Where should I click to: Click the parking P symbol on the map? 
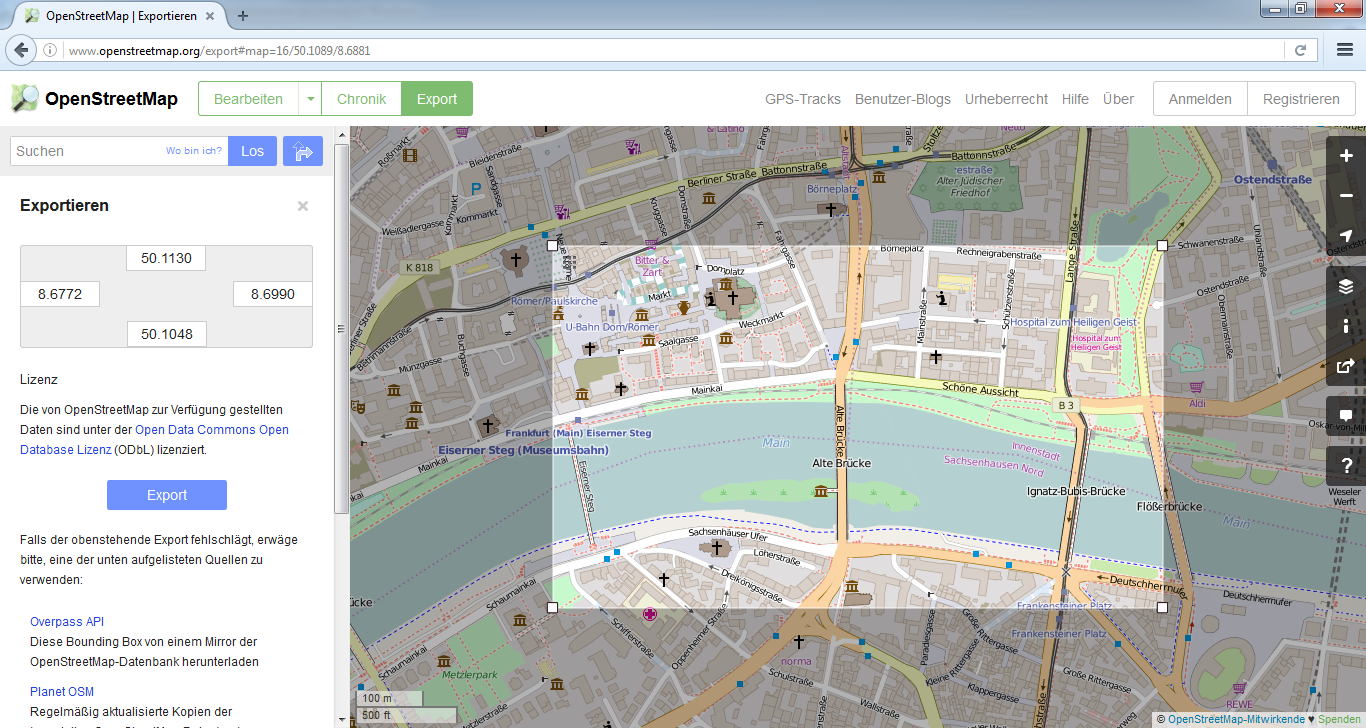click(476, 188)
